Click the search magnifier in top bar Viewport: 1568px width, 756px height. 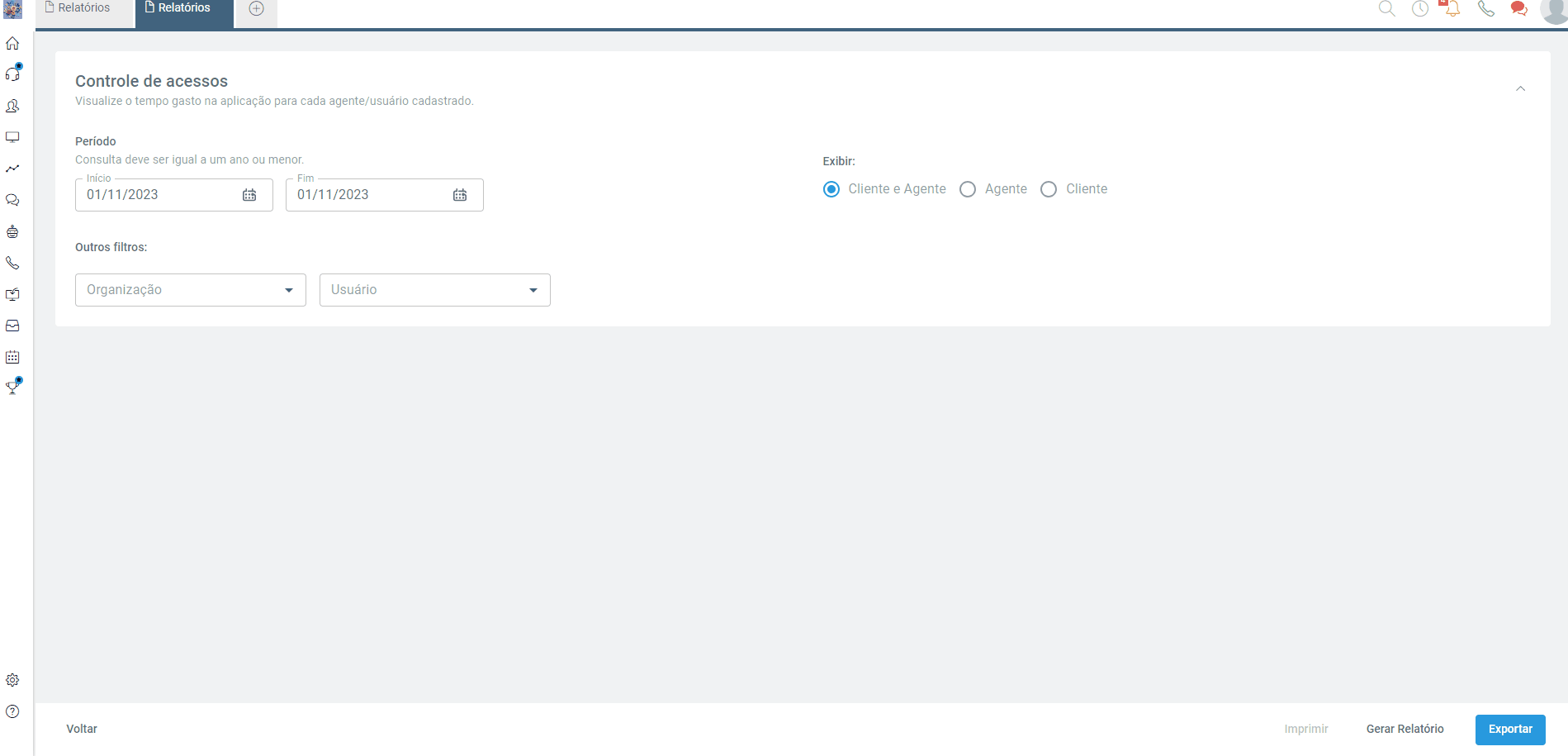pos(1387,8)
